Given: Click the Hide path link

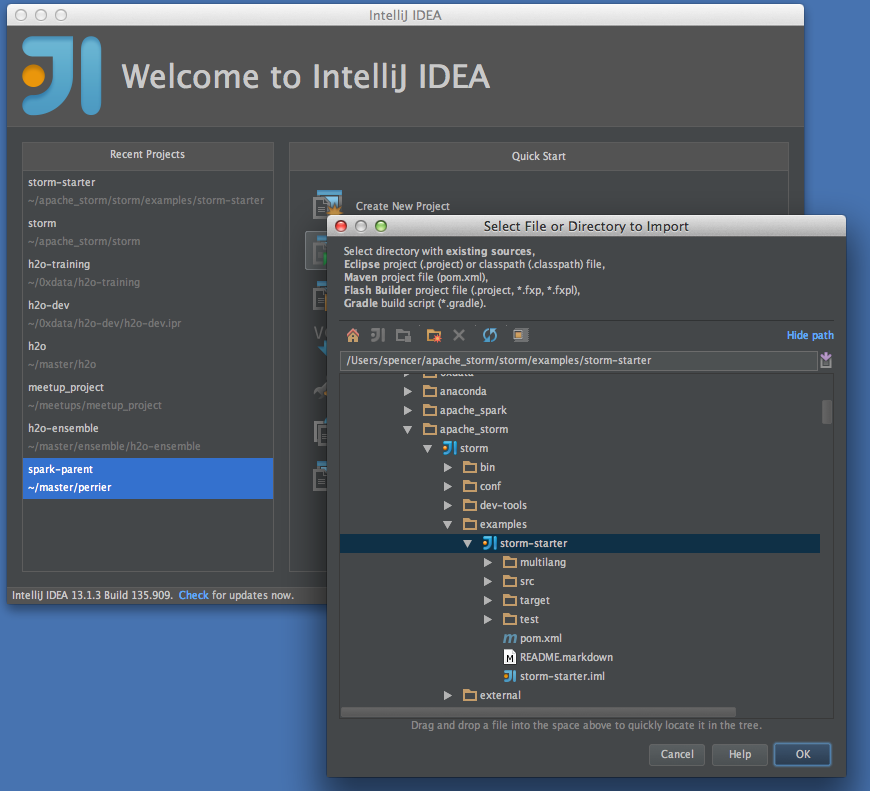Looking at the screenshot, I should 810,335.
